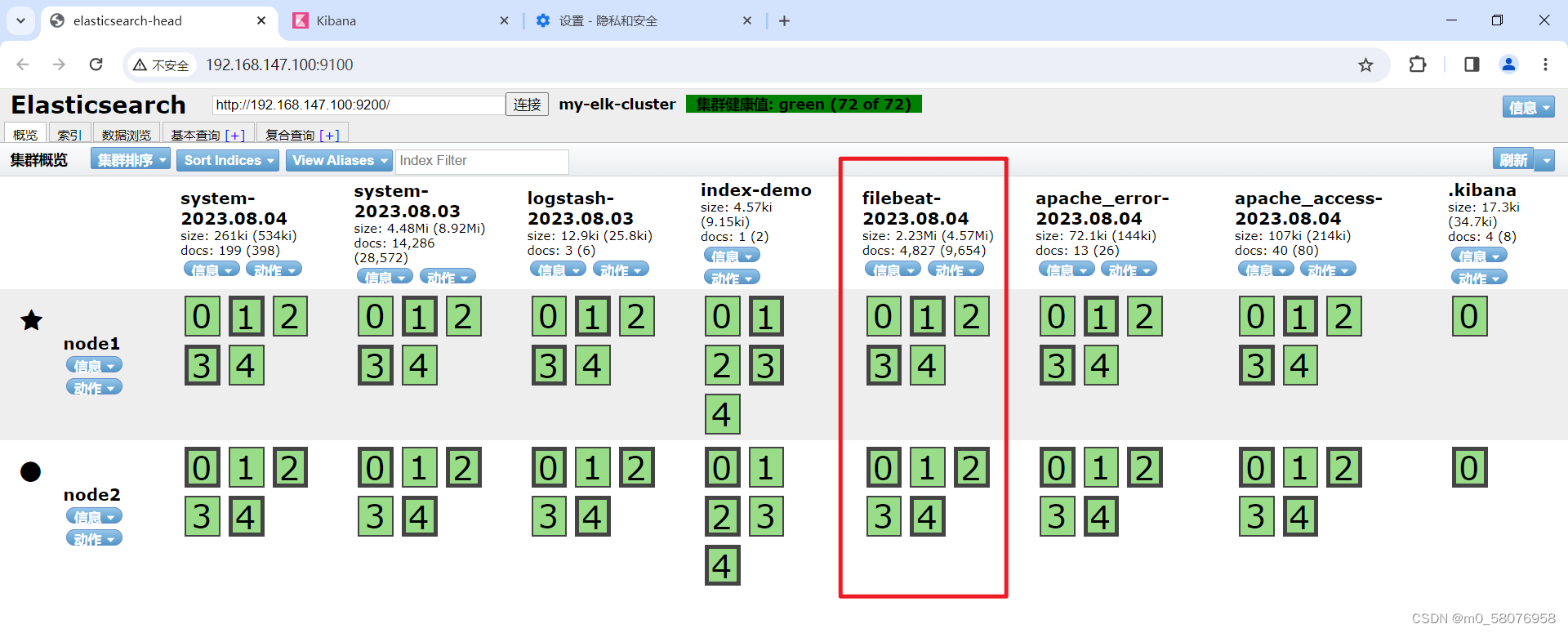Click the node2 circle icon
The height and width of the screenshot is (633, 1568).
pos(30,471)
